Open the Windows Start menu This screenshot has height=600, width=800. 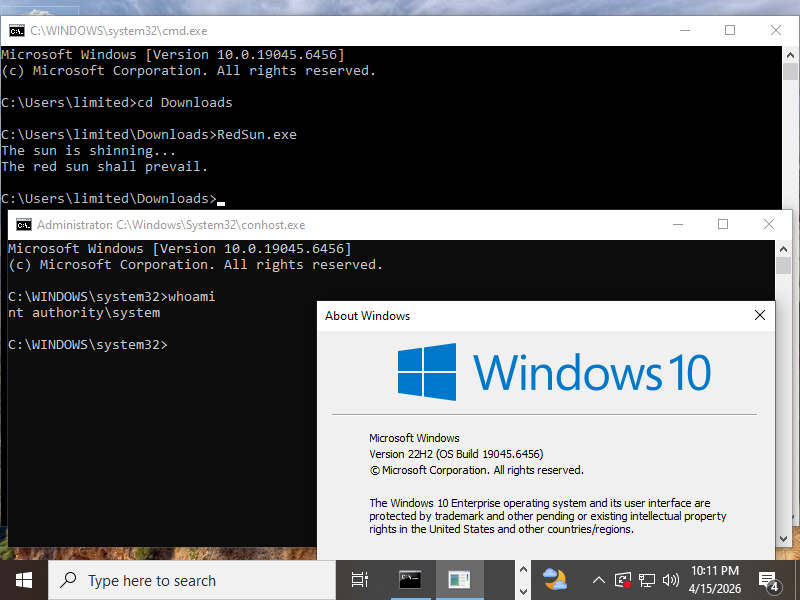point(23,580)
